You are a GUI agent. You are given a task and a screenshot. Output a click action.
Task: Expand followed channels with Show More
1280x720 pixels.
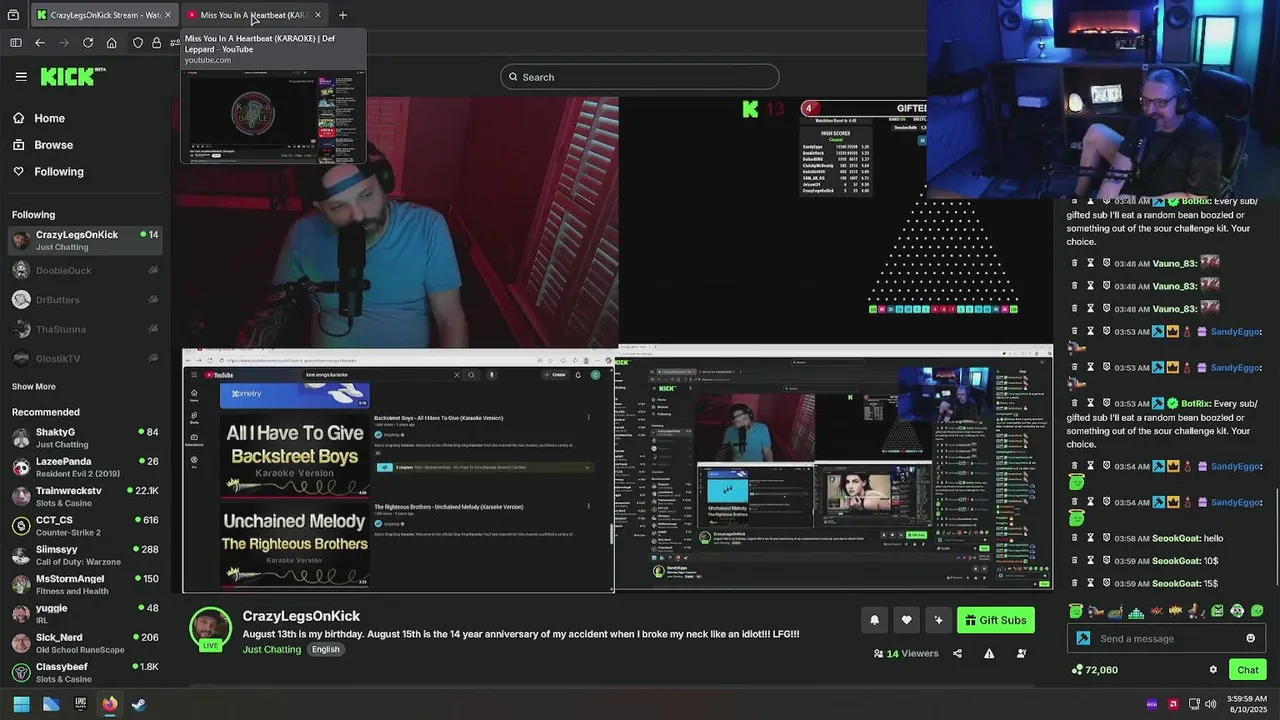pos(34,387)
